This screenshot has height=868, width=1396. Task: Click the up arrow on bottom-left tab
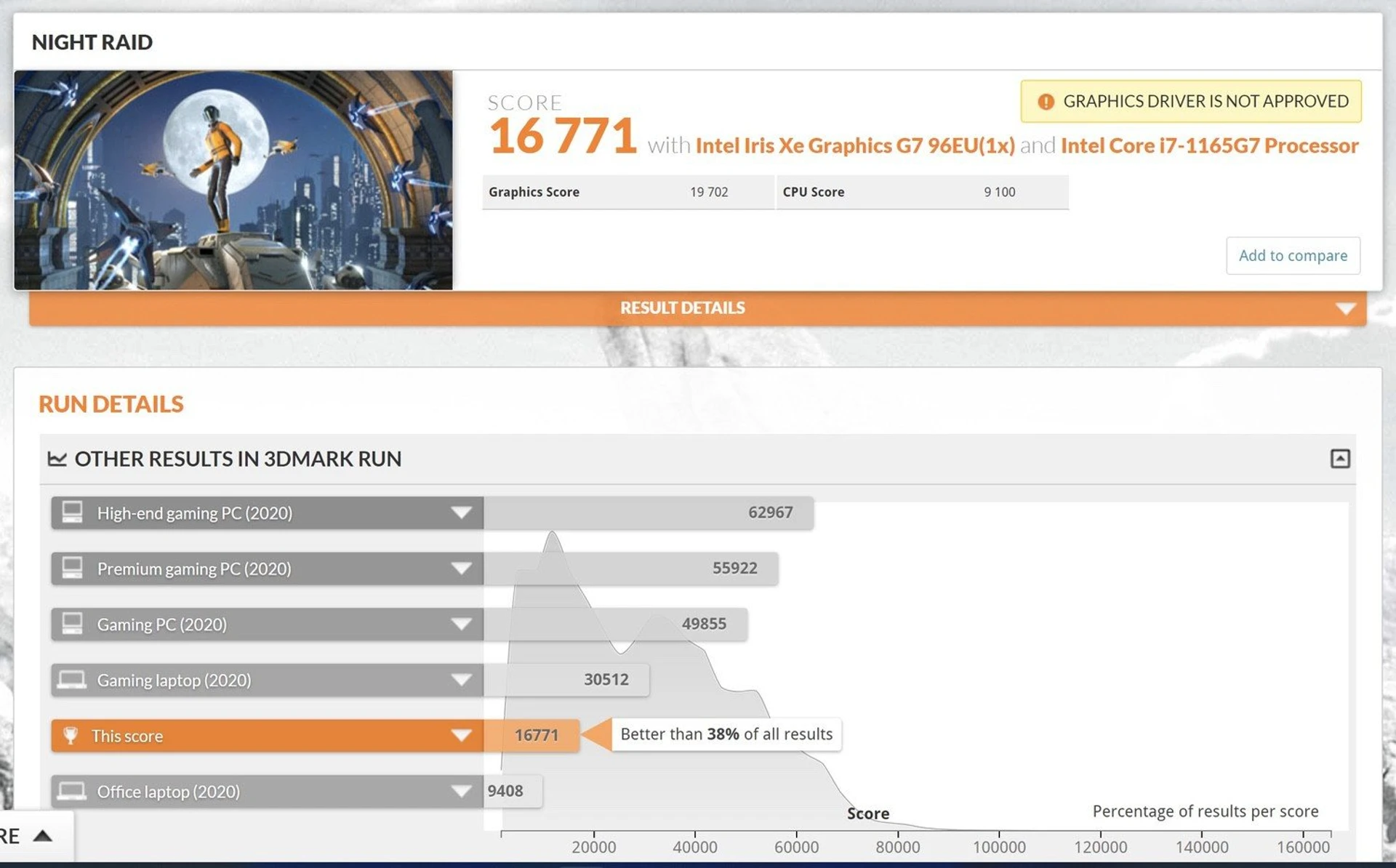point(43,836)
